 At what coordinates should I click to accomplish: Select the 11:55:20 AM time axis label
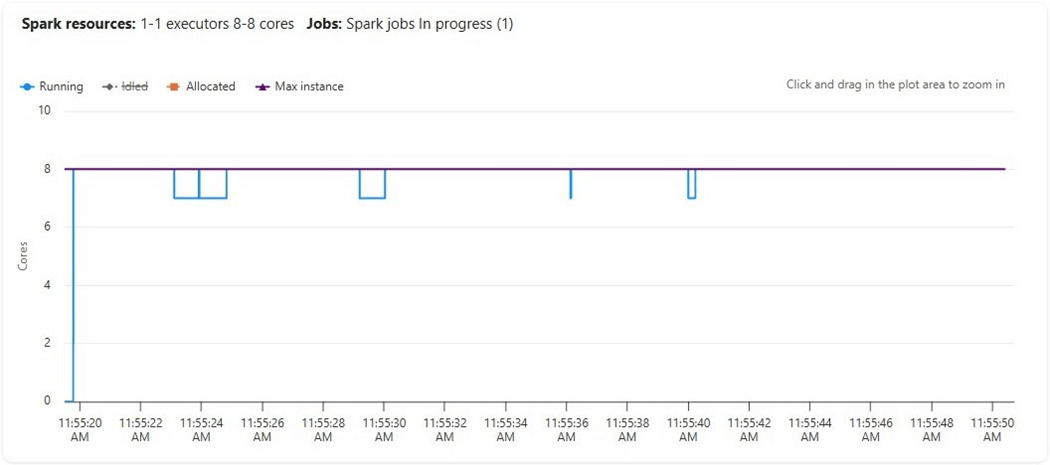(80, 430)
